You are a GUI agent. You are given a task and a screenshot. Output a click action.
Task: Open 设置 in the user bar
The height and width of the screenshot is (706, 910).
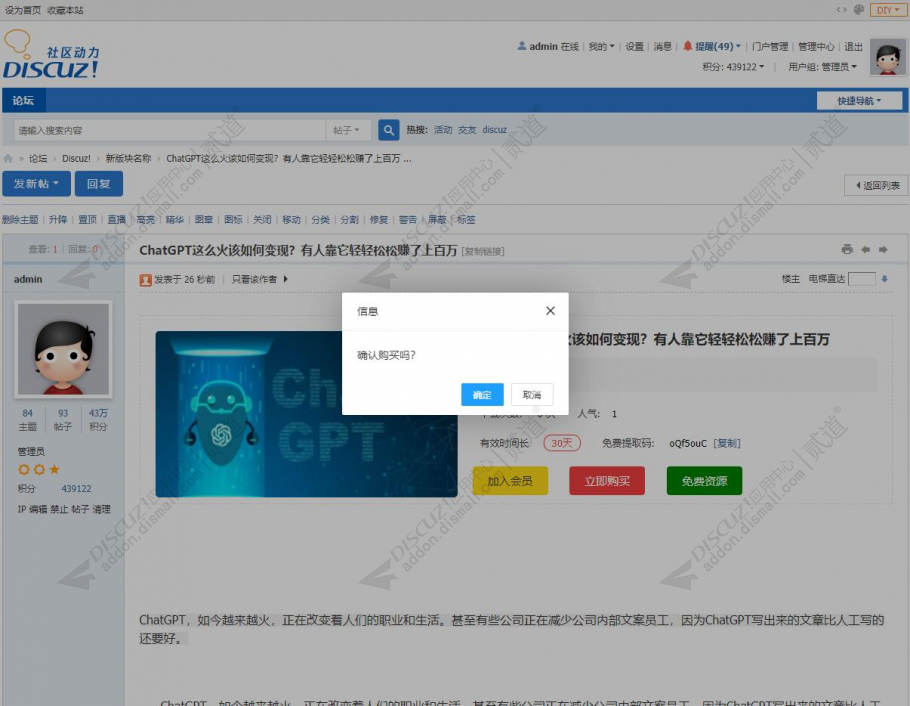(634, 46)
